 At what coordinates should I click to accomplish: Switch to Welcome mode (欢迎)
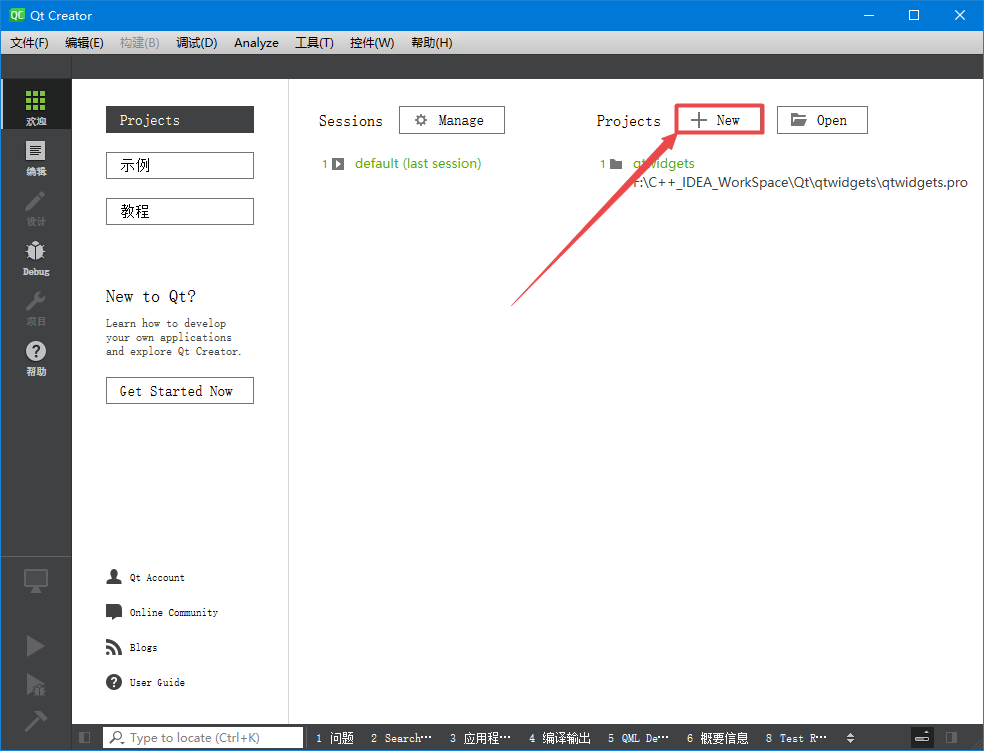click(36, 105)
